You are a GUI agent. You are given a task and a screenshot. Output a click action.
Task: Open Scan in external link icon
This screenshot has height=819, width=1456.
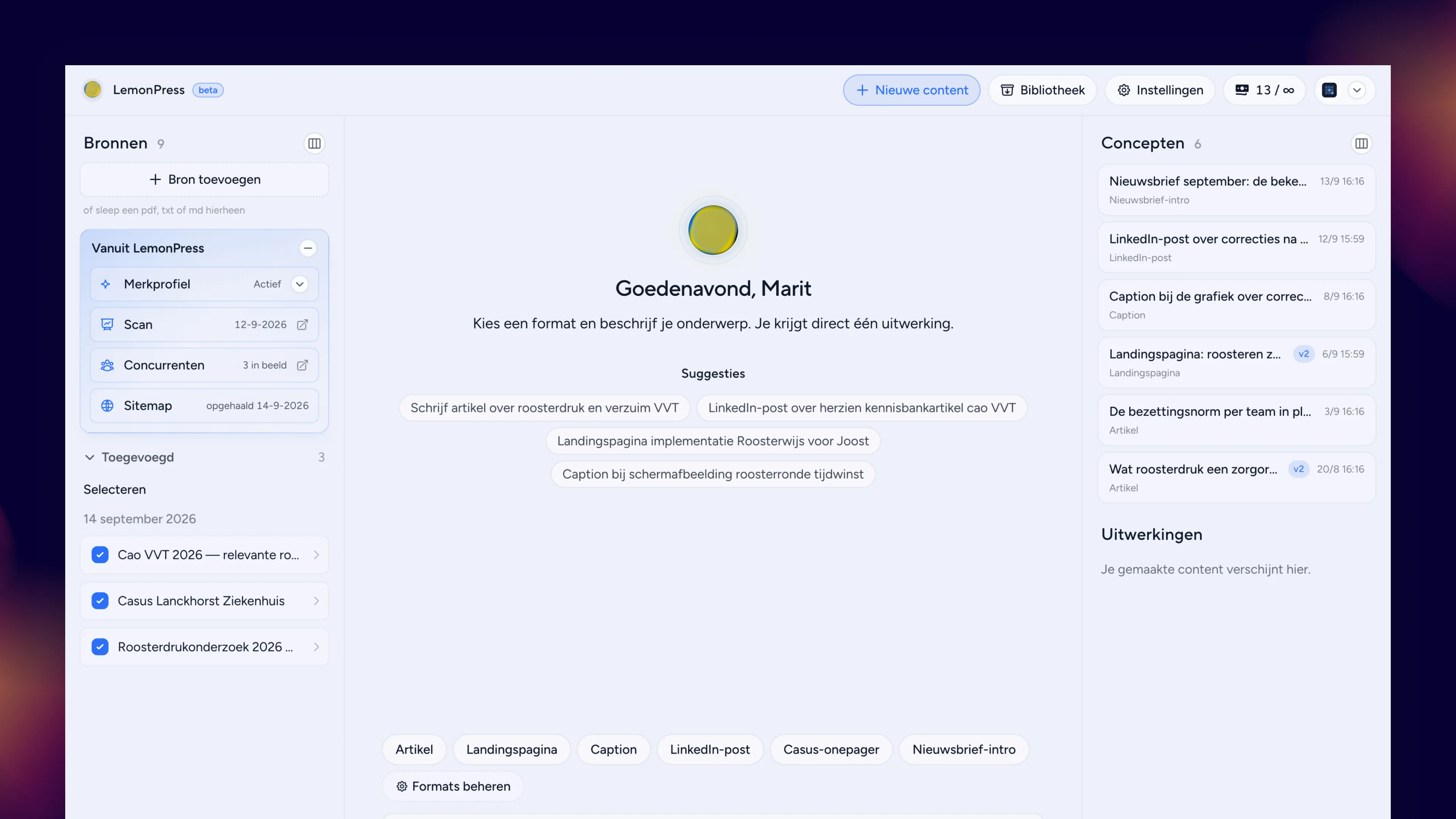coord(303,325)
